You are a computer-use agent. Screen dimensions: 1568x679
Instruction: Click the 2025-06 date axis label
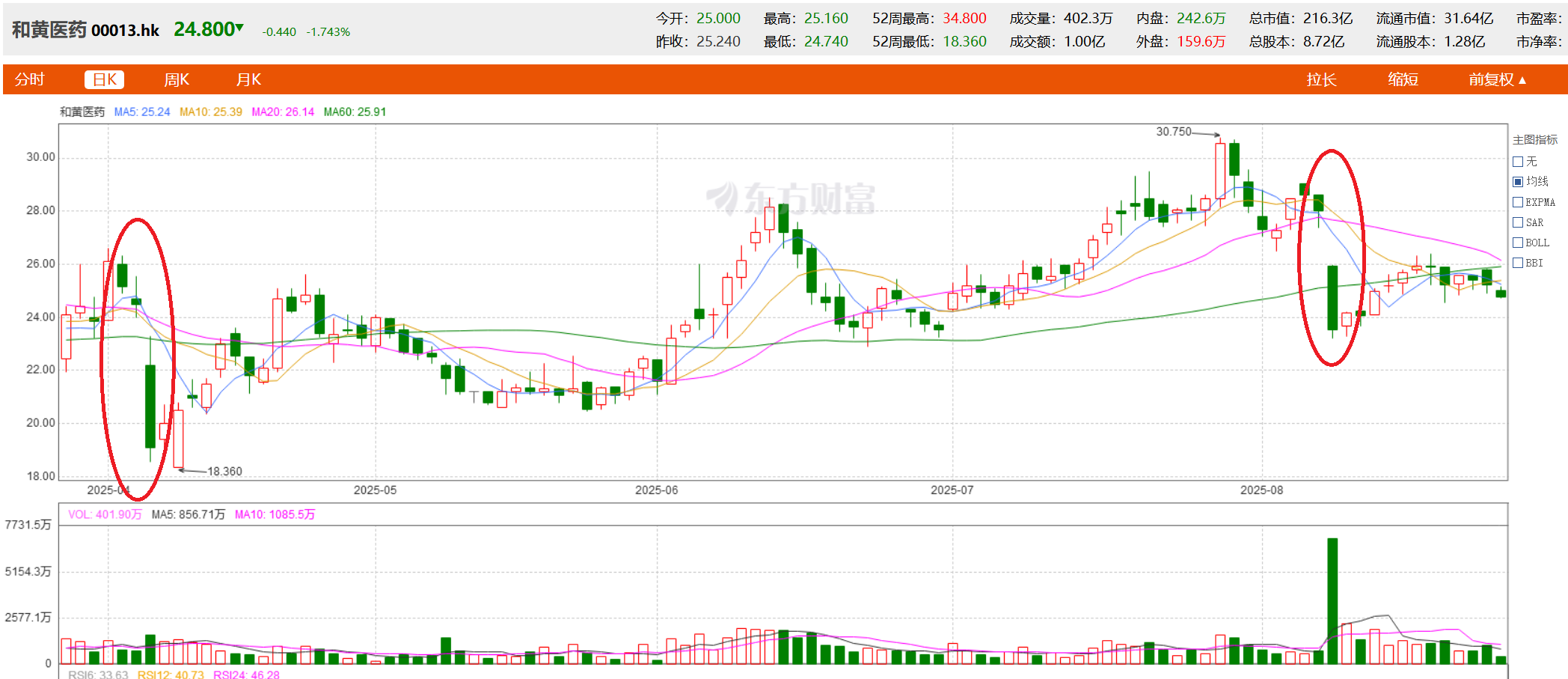click(657, 490)
